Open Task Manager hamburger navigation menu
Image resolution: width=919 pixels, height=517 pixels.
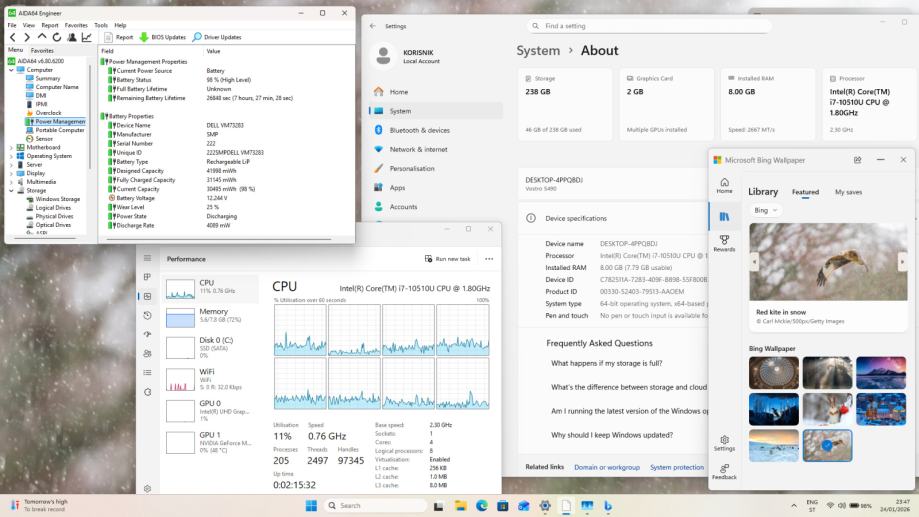pos(147,258)
